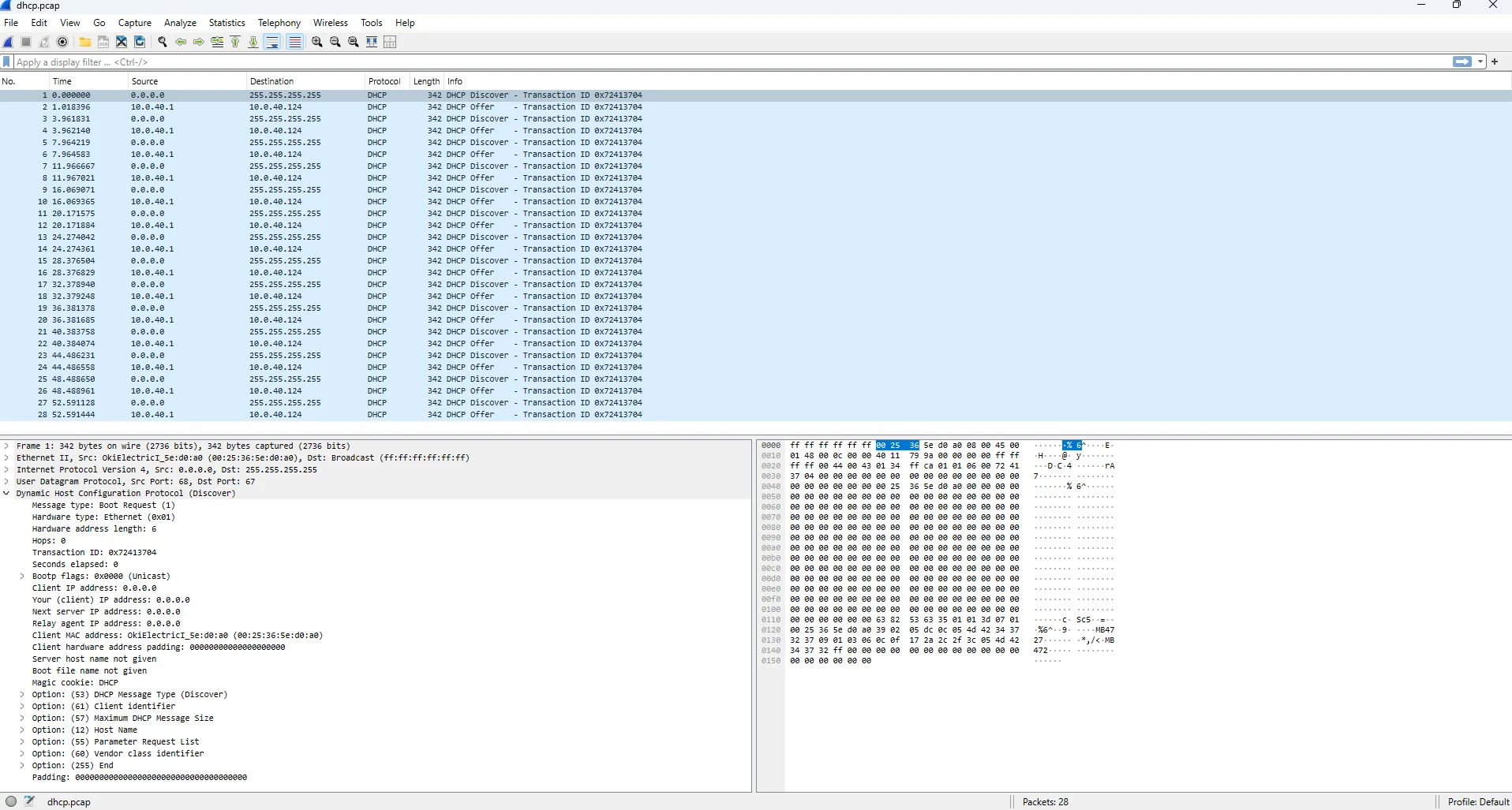Collapse Dynamic Host Configuration Protocol section
Viewport: 1512px width, 810px height.
7,493
